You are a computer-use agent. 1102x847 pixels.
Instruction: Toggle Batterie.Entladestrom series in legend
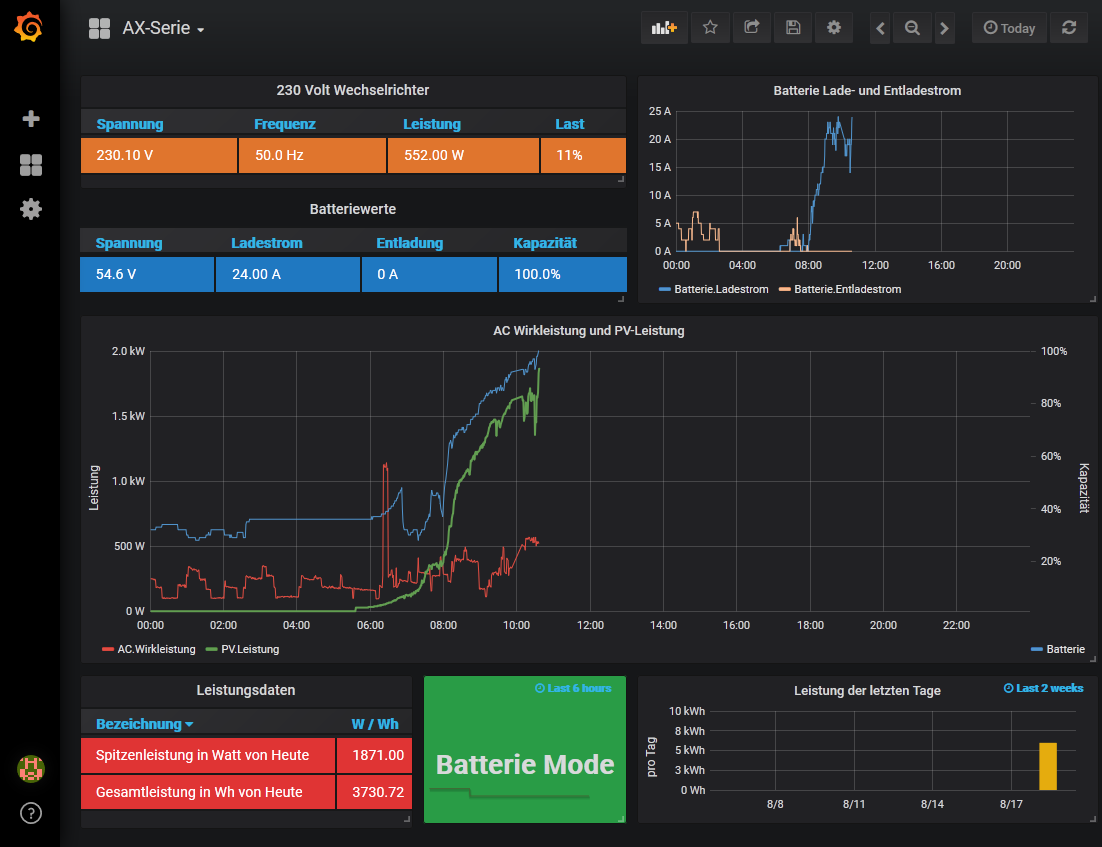[x=846, y=289]
